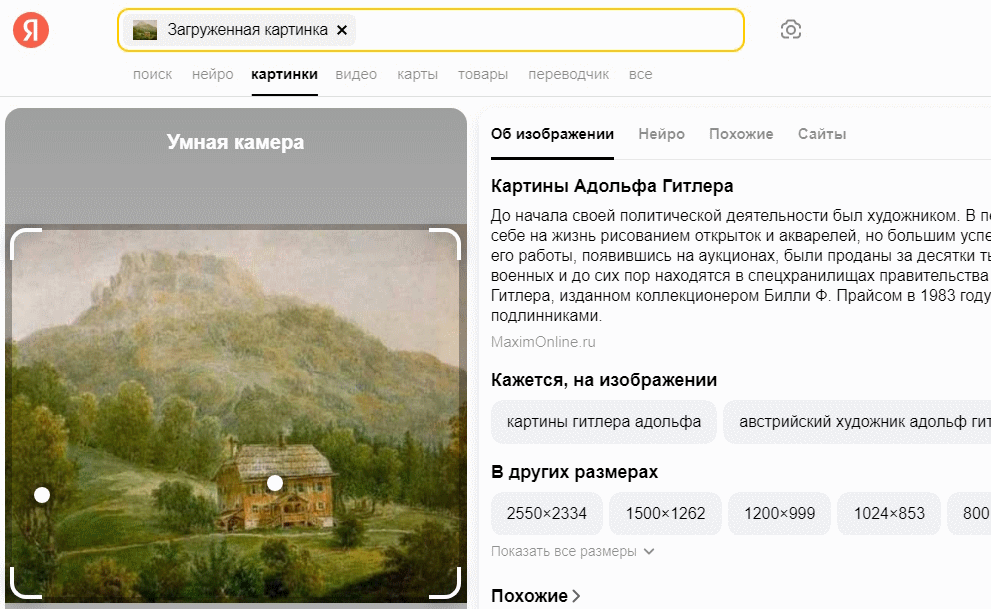
Task: Click the mountain landscape painting
Action: 236,414
